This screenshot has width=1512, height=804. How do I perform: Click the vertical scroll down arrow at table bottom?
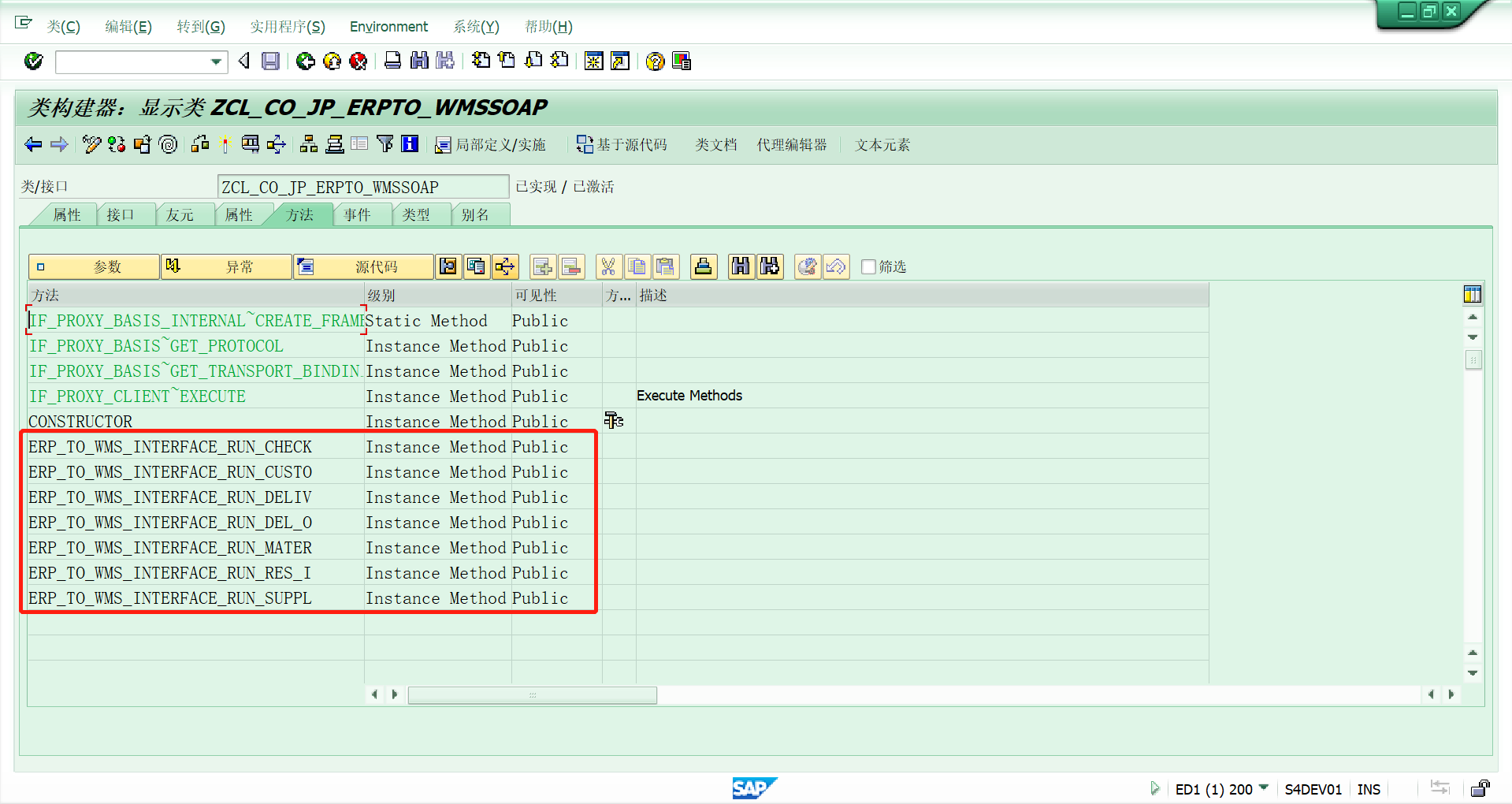click(x=1473, y=673)
